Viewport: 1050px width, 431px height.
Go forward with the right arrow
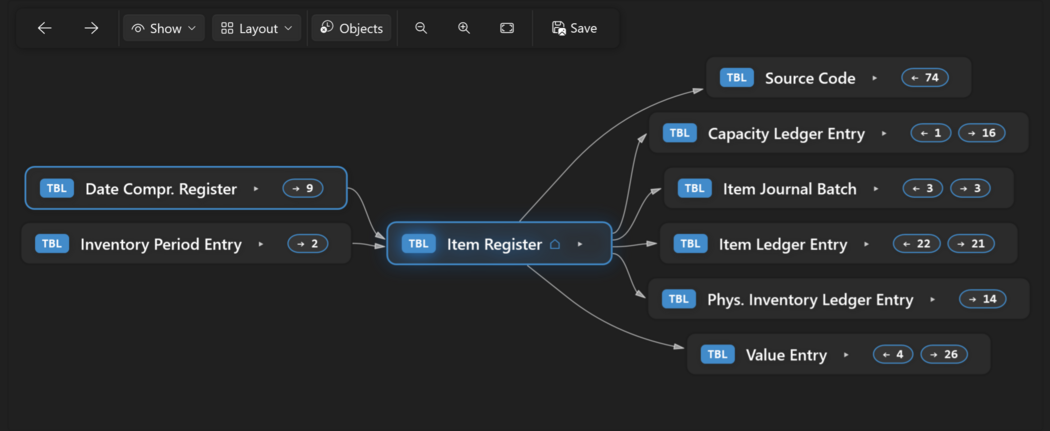[91, 28]
